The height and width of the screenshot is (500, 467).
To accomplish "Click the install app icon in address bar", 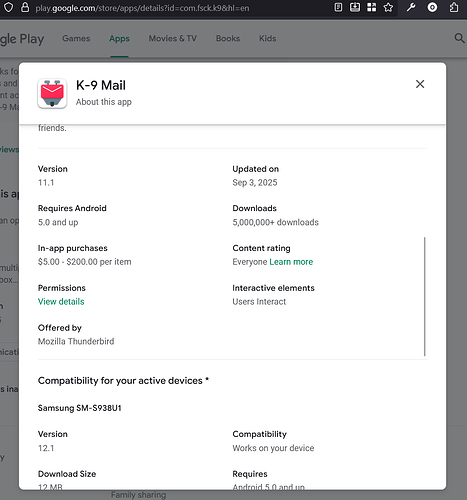I will [355, 7].
